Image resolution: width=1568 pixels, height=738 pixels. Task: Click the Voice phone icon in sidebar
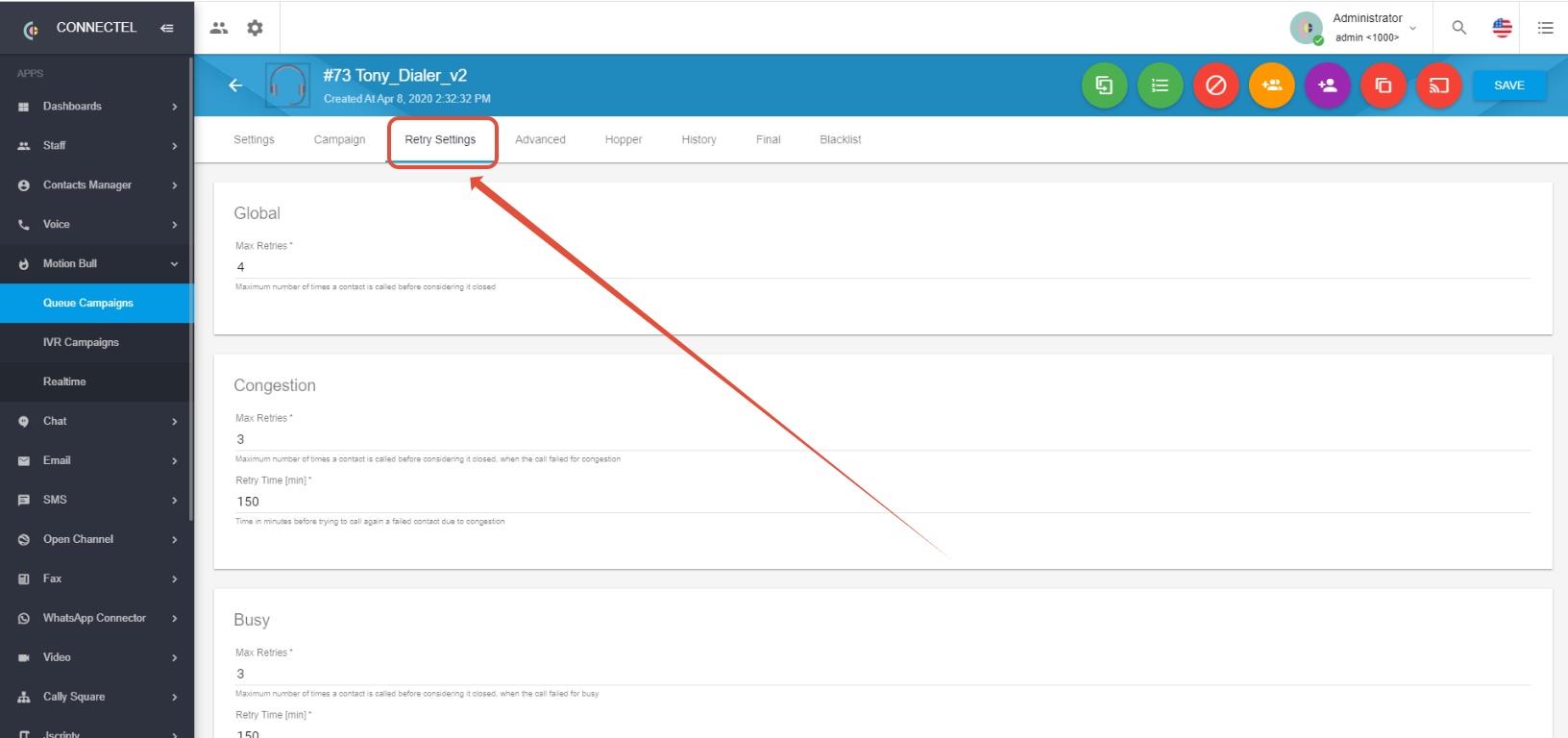tap(24, 225)
